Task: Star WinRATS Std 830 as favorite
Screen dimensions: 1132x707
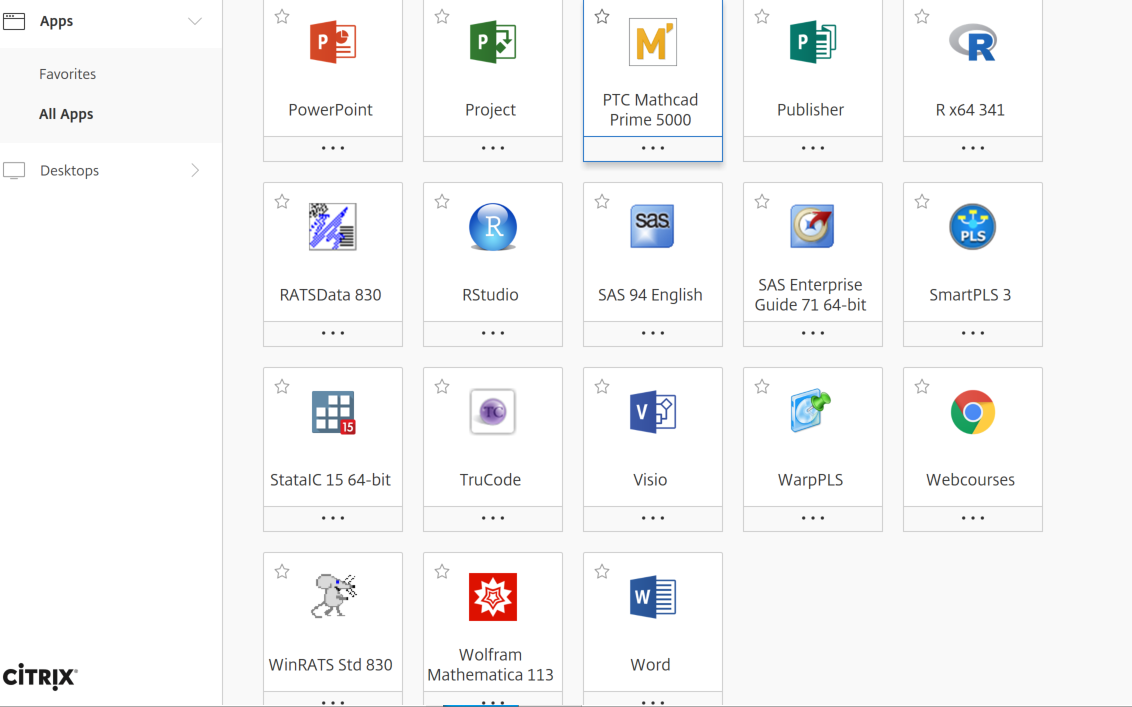Action: tap(282, 571)
